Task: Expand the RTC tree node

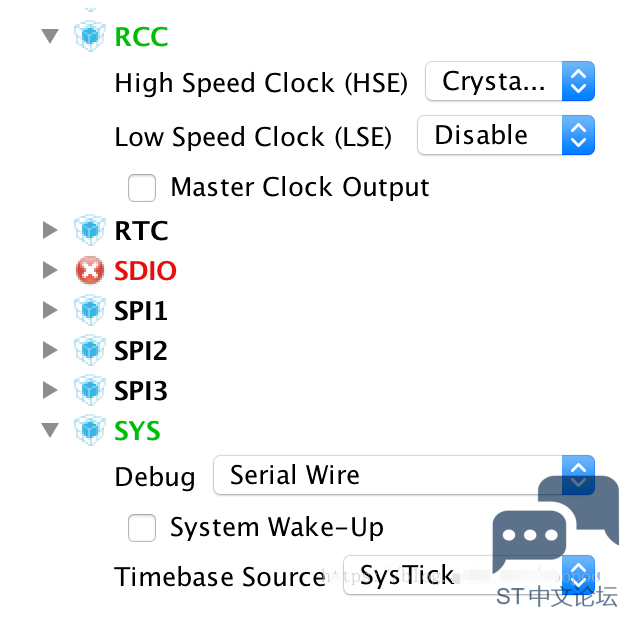Action: [x=50, y=230]
